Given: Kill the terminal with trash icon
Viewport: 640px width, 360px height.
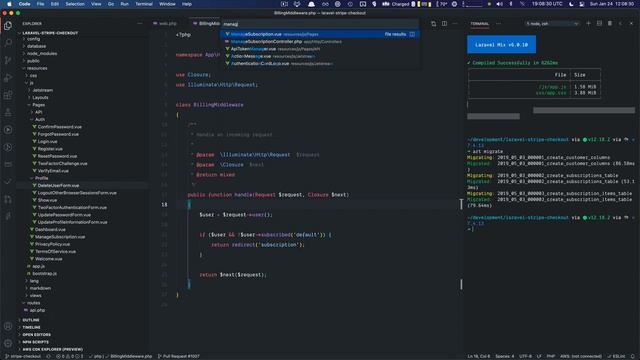Looking at the screenshot, I should 610,24.
